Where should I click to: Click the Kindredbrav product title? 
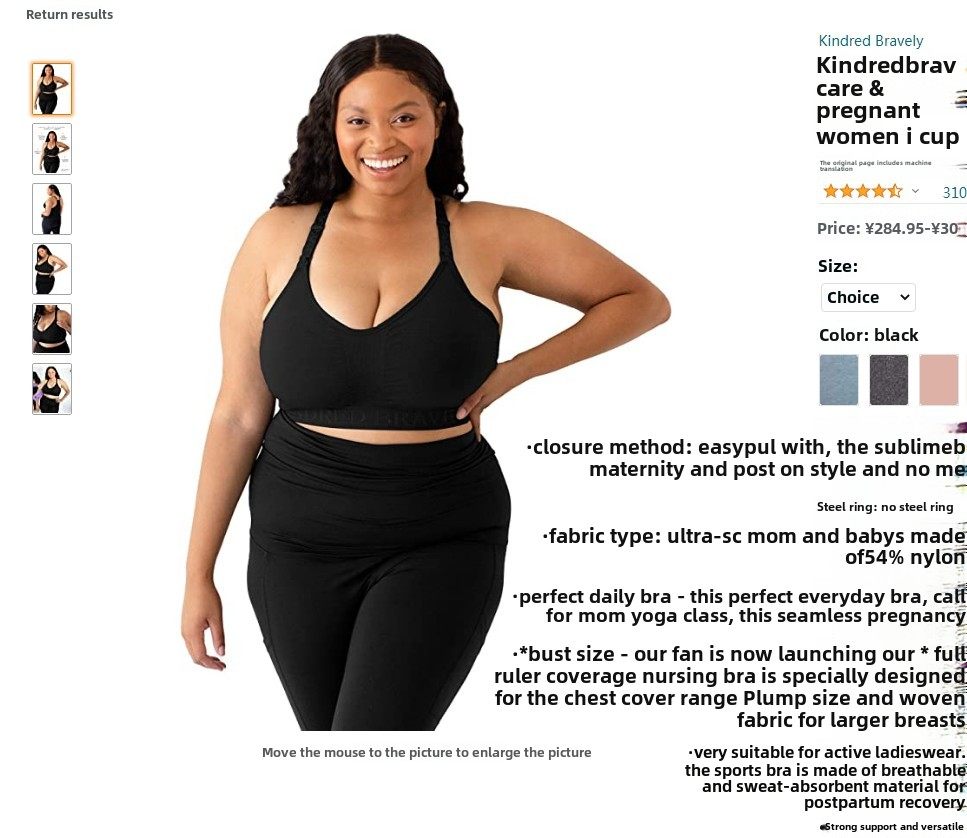point(888,101)
